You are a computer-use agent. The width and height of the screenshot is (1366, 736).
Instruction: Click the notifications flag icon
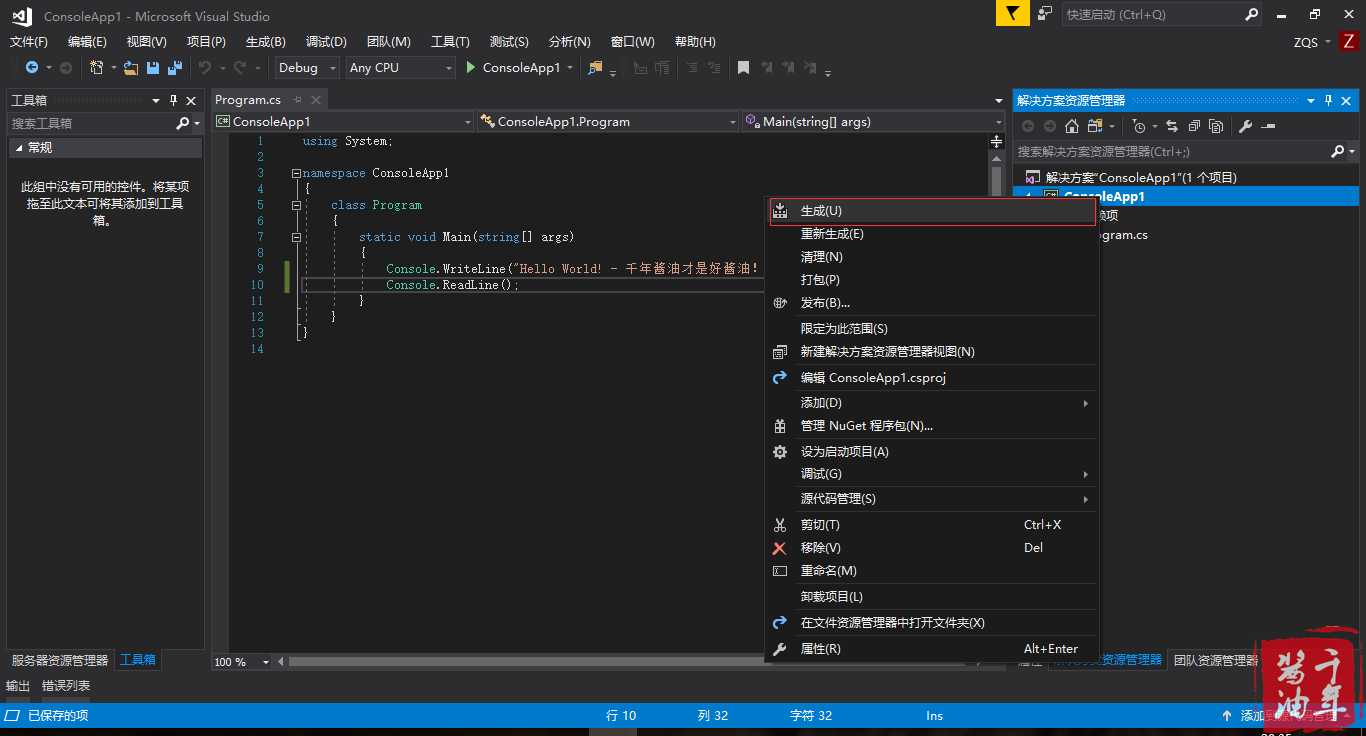1012,14
